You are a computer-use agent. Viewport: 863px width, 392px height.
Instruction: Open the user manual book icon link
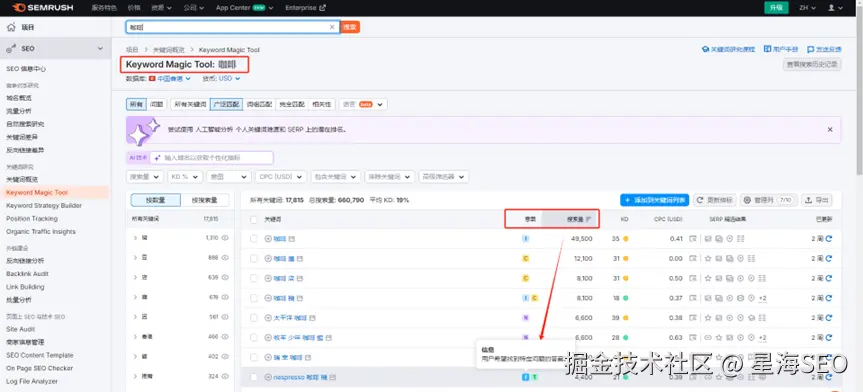tap(767, 49)
